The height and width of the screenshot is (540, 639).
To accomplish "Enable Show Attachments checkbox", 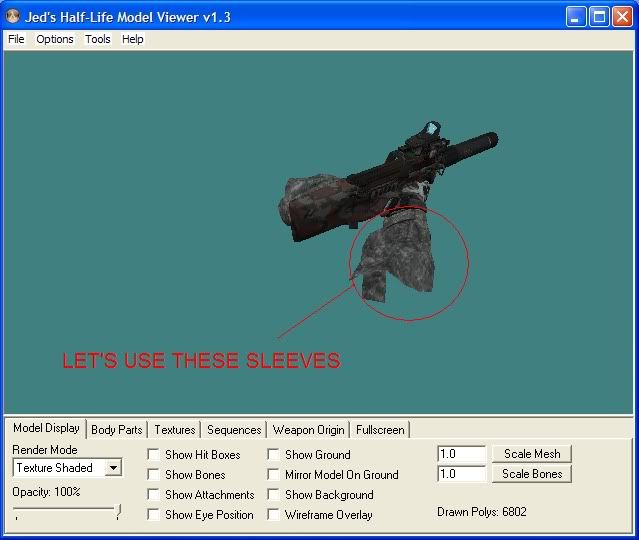I will 153,494.
